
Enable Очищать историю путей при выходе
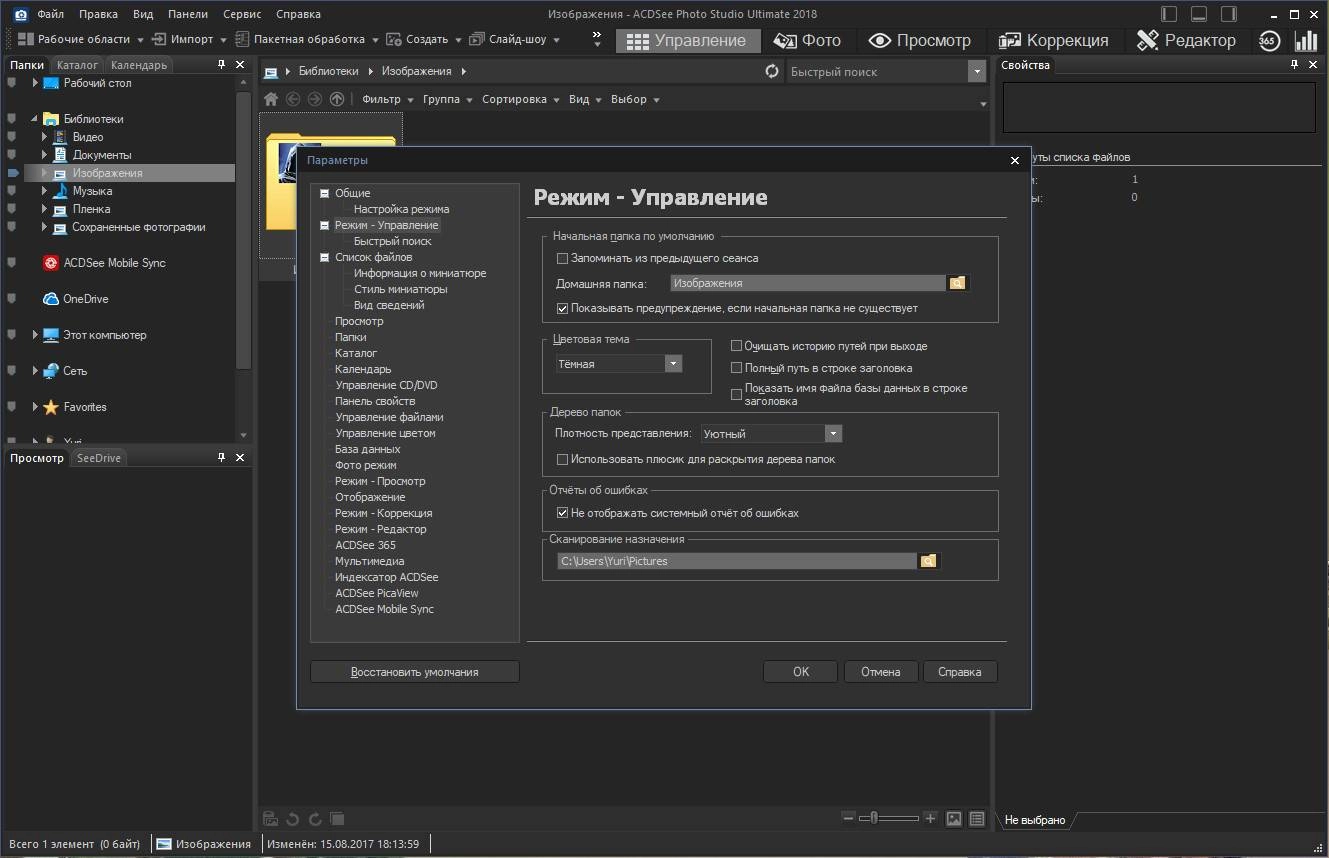[736, 346]
